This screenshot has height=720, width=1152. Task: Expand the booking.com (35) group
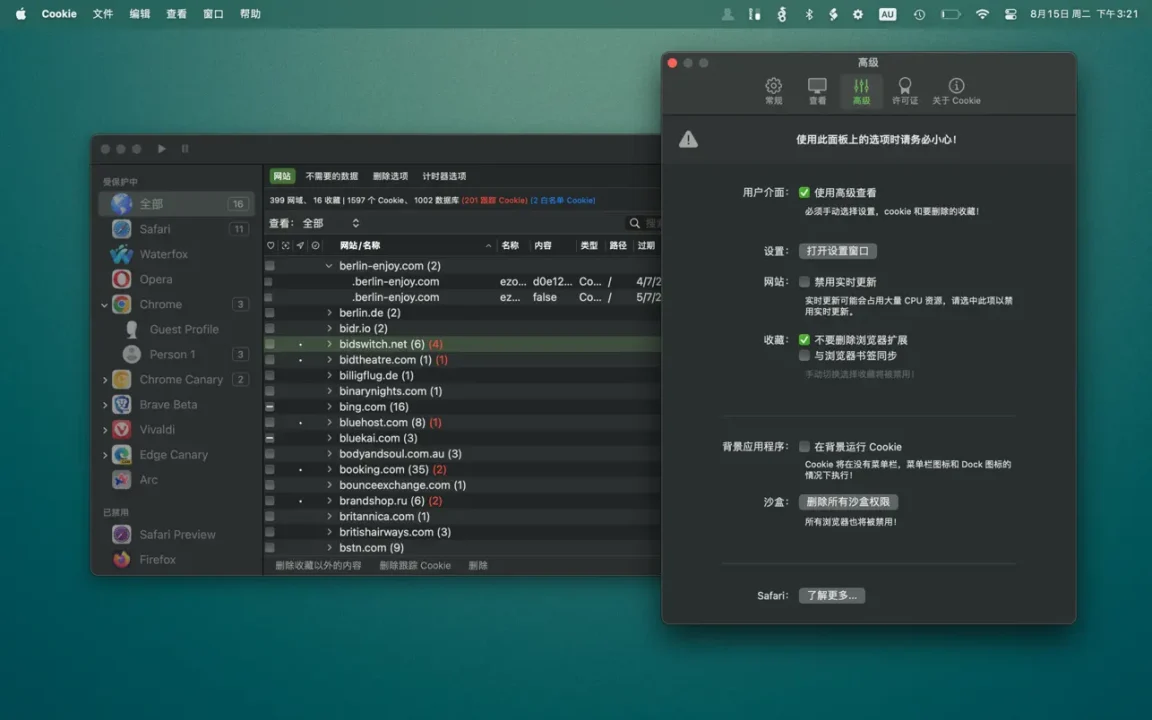328,469
